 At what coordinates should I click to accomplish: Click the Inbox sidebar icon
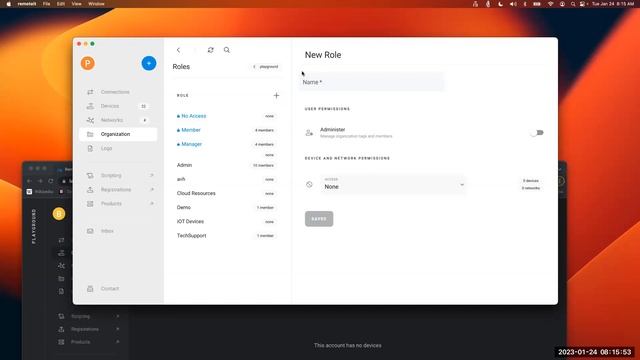click(x=90, y=231)
